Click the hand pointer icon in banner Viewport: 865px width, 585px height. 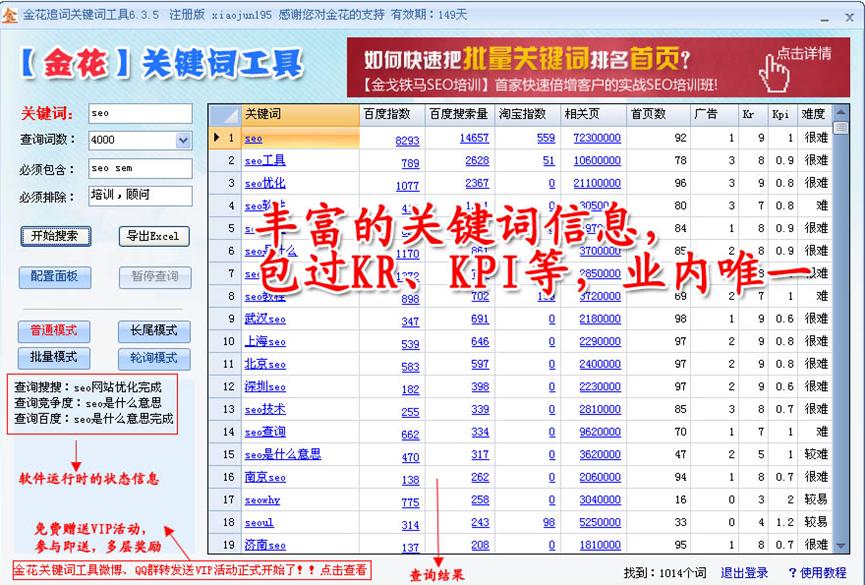point(773,74)
